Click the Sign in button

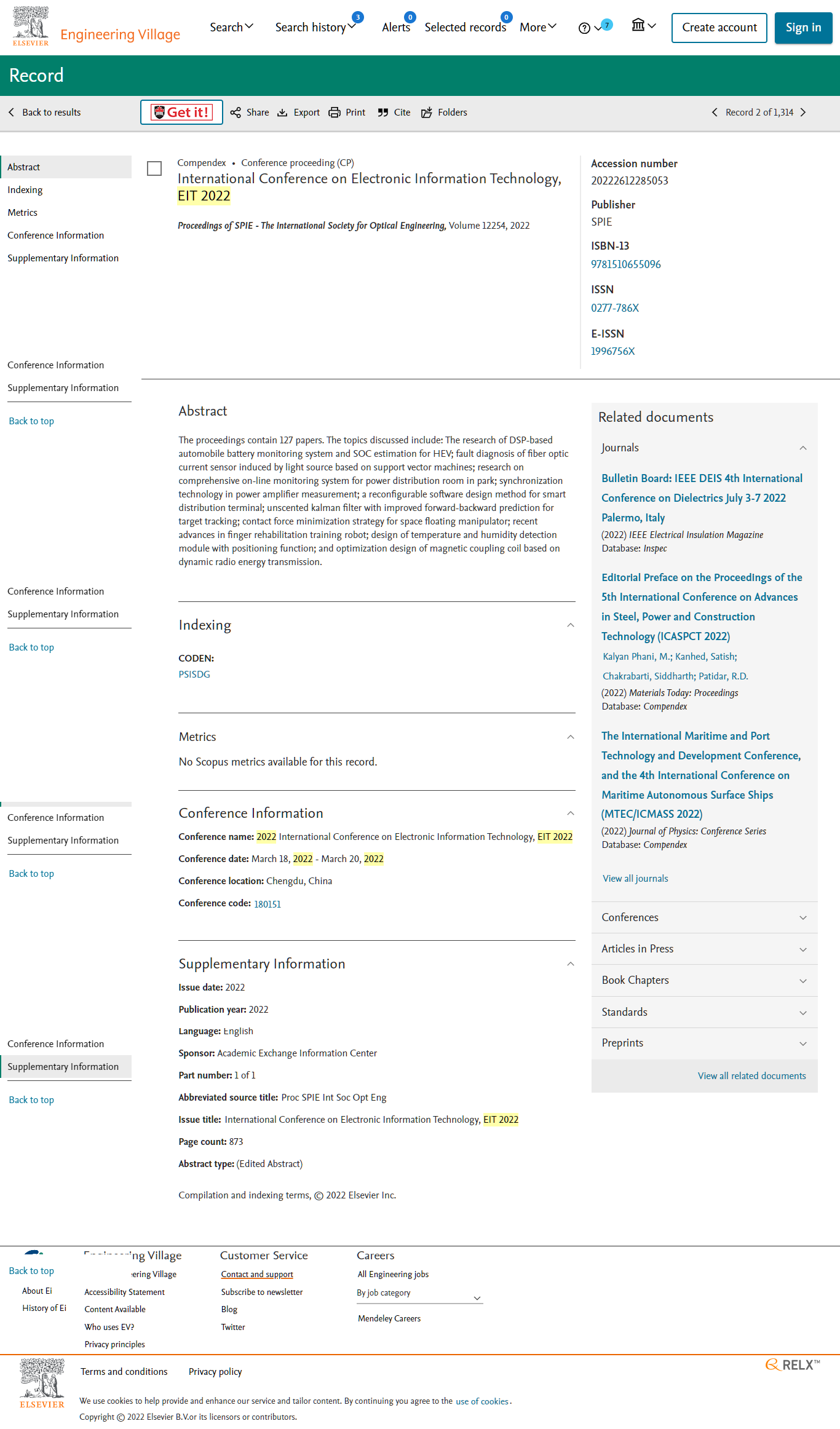[x=802, y=28]
